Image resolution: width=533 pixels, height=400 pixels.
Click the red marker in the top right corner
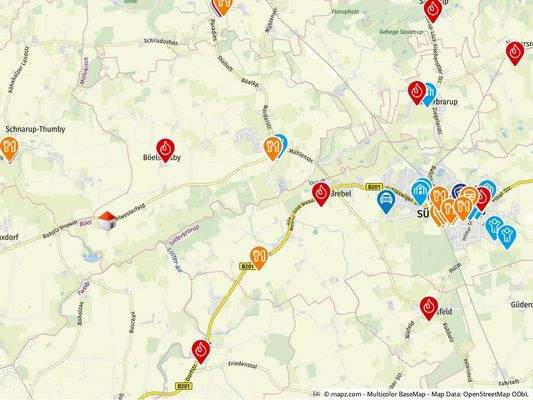click(x=515, y=53)
